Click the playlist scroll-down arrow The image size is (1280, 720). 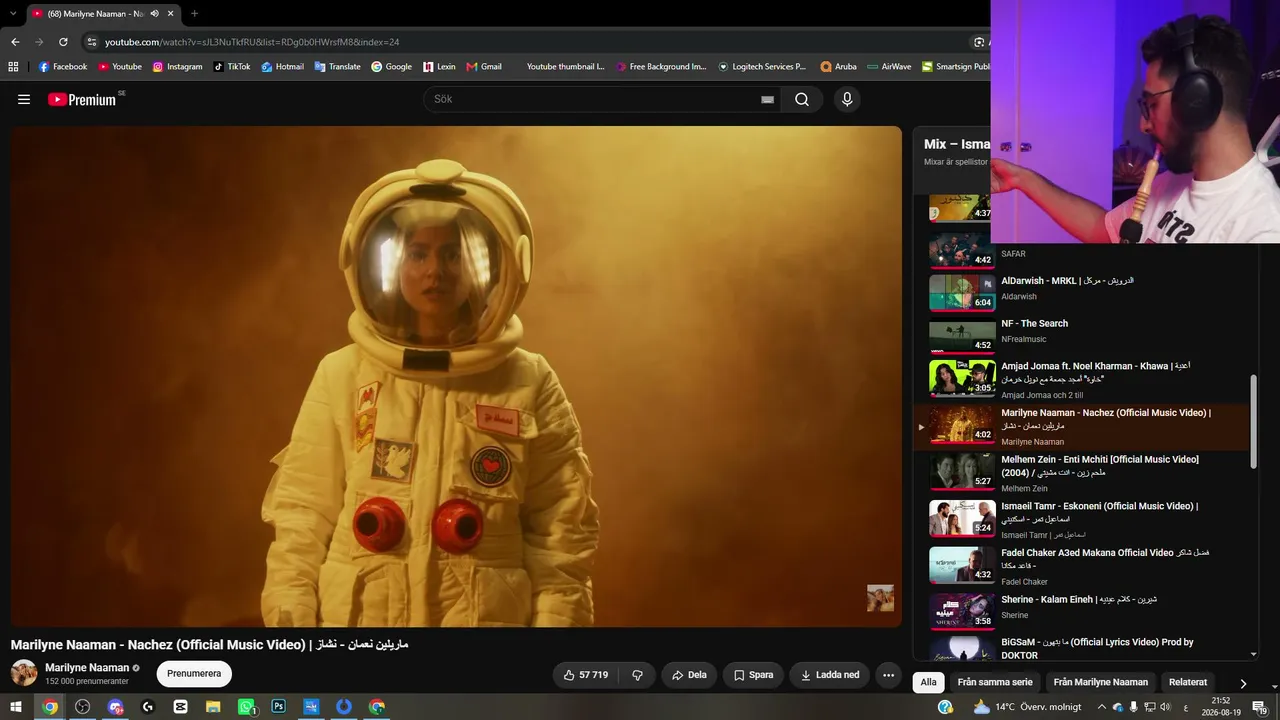point(1253,655)
